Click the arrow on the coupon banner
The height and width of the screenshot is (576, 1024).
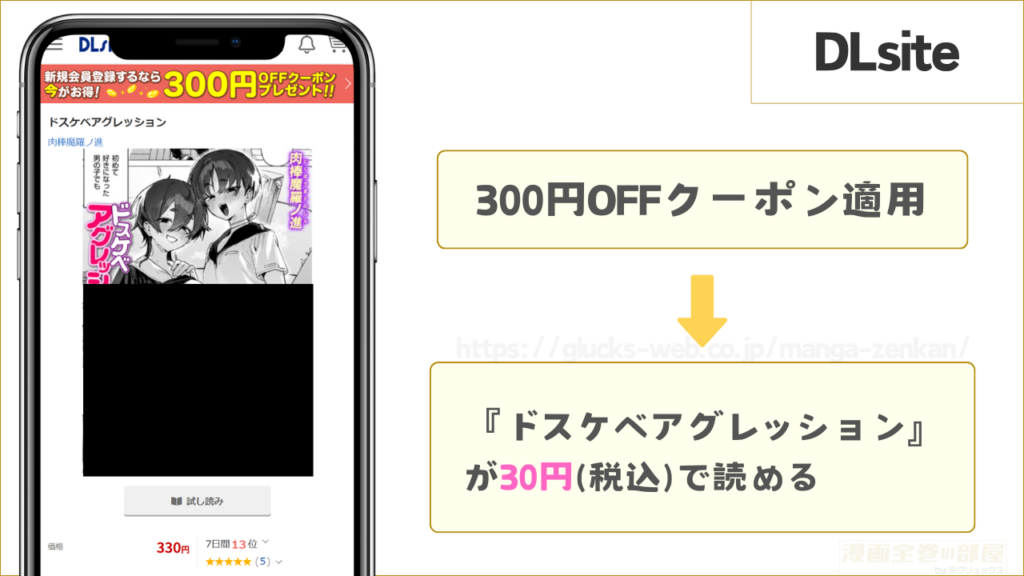pos(347,84)
